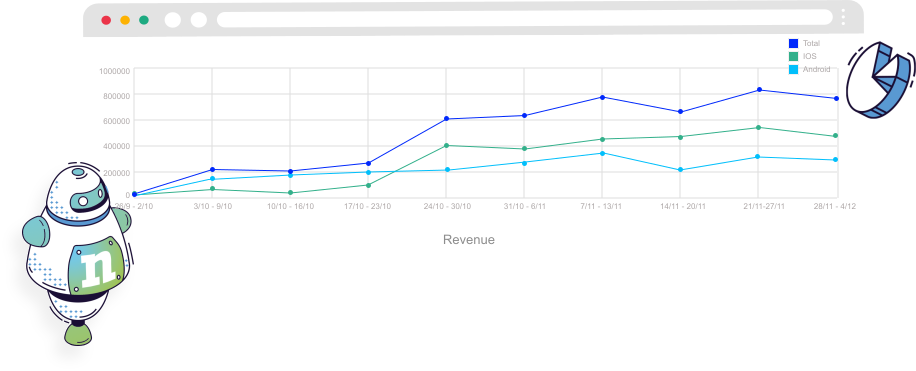
Task: Toggle the IOS series legend label
Action: coord(810,57)
